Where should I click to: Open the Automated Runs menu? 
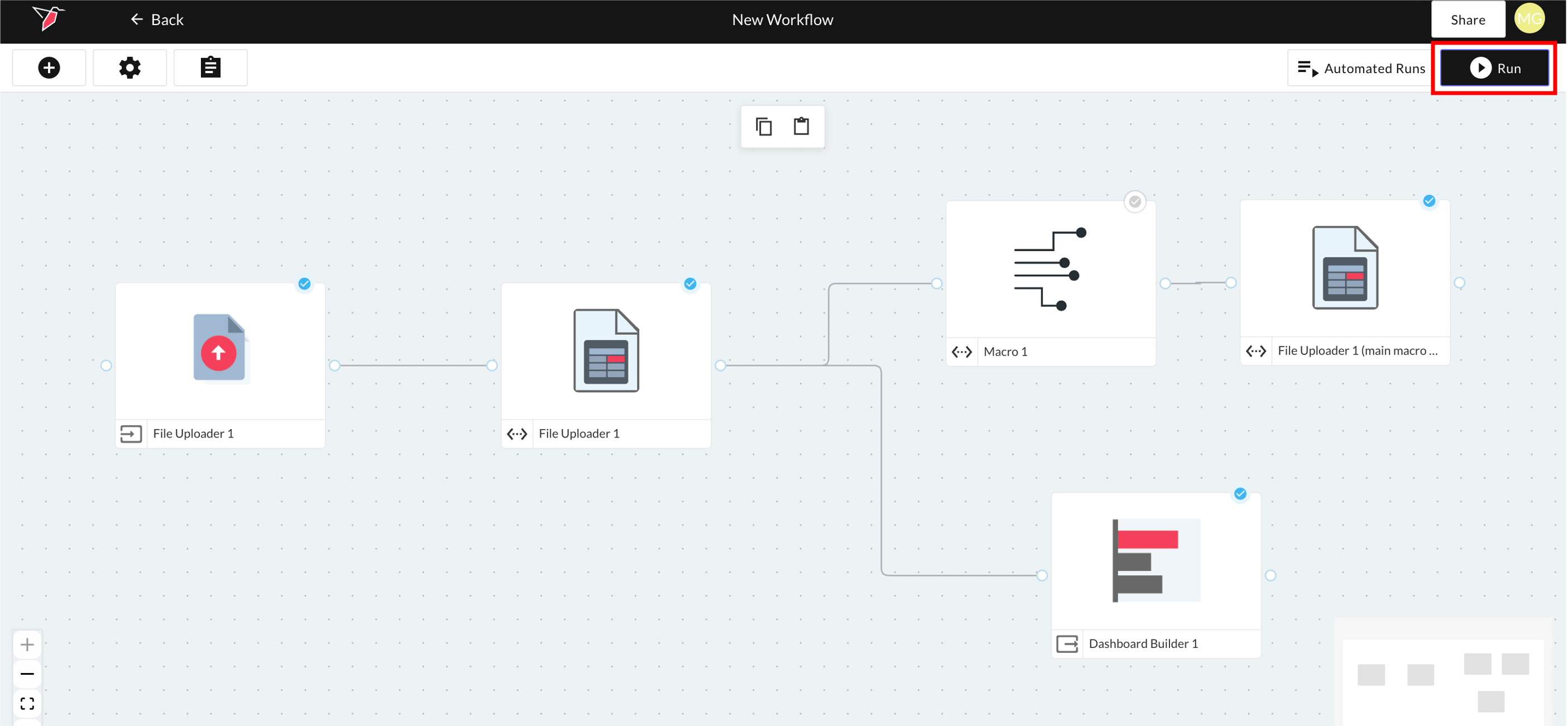(x=1361, y=68)
